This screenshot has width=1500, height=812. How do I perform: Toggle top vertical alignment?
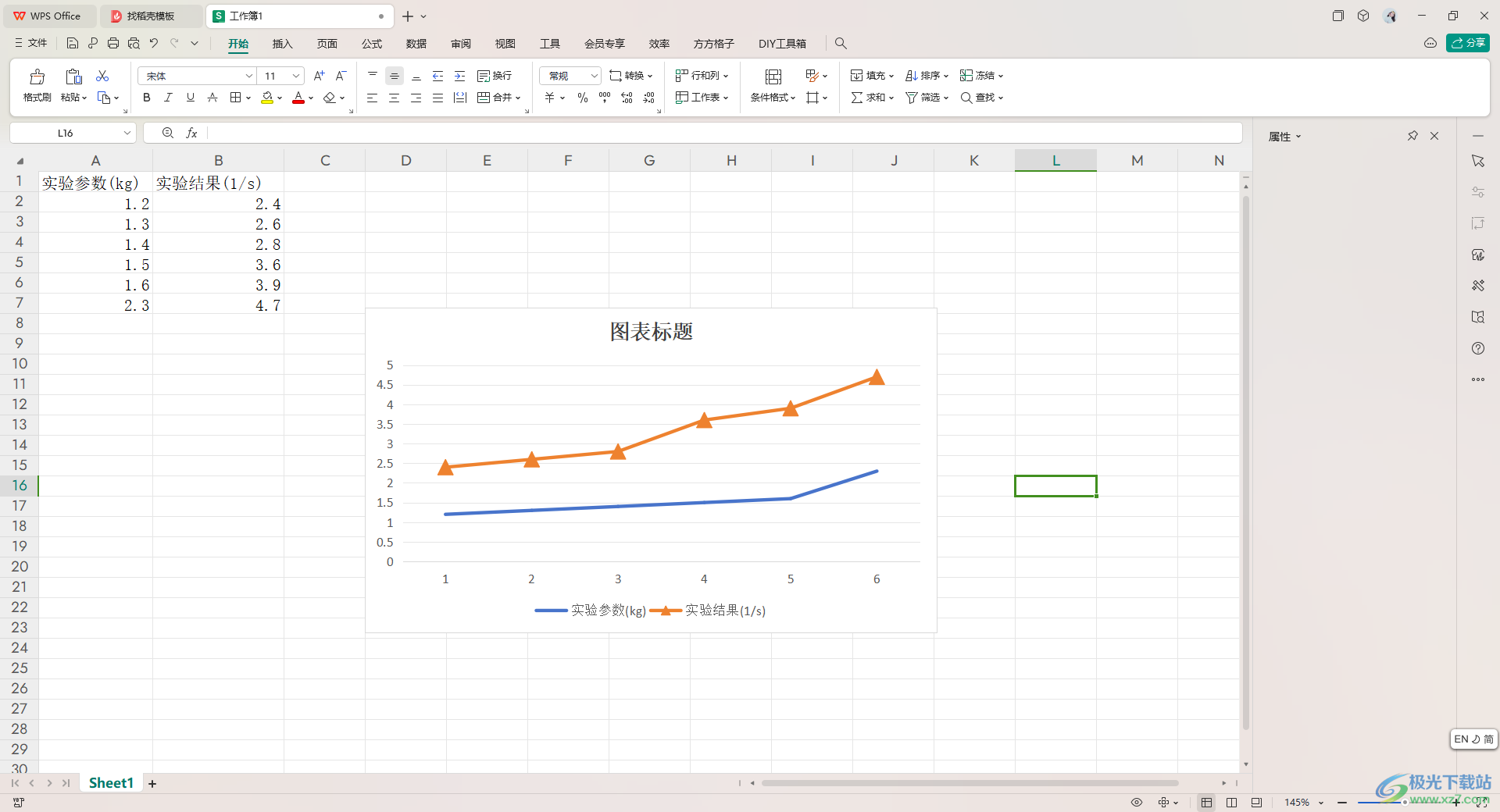coord(373,76)
